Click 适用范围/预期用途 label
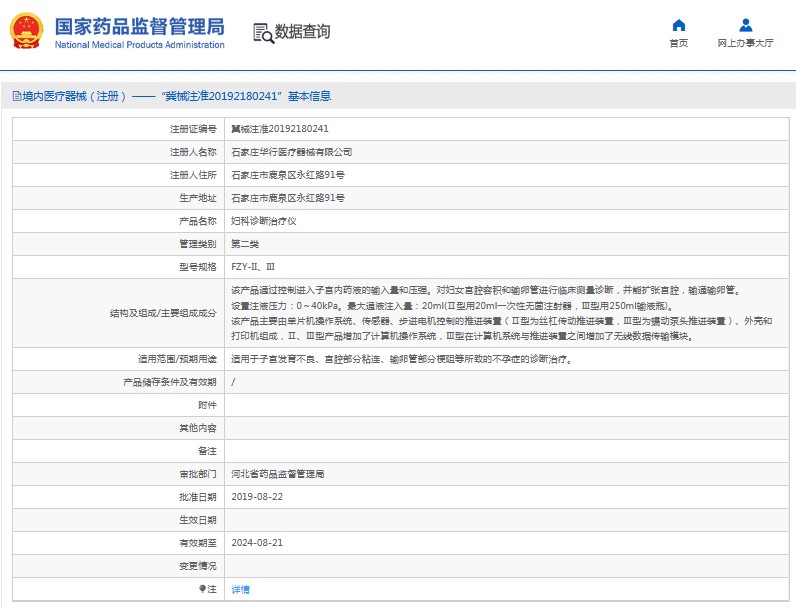This screenshot has height=608, width=796. pos(177,359)
